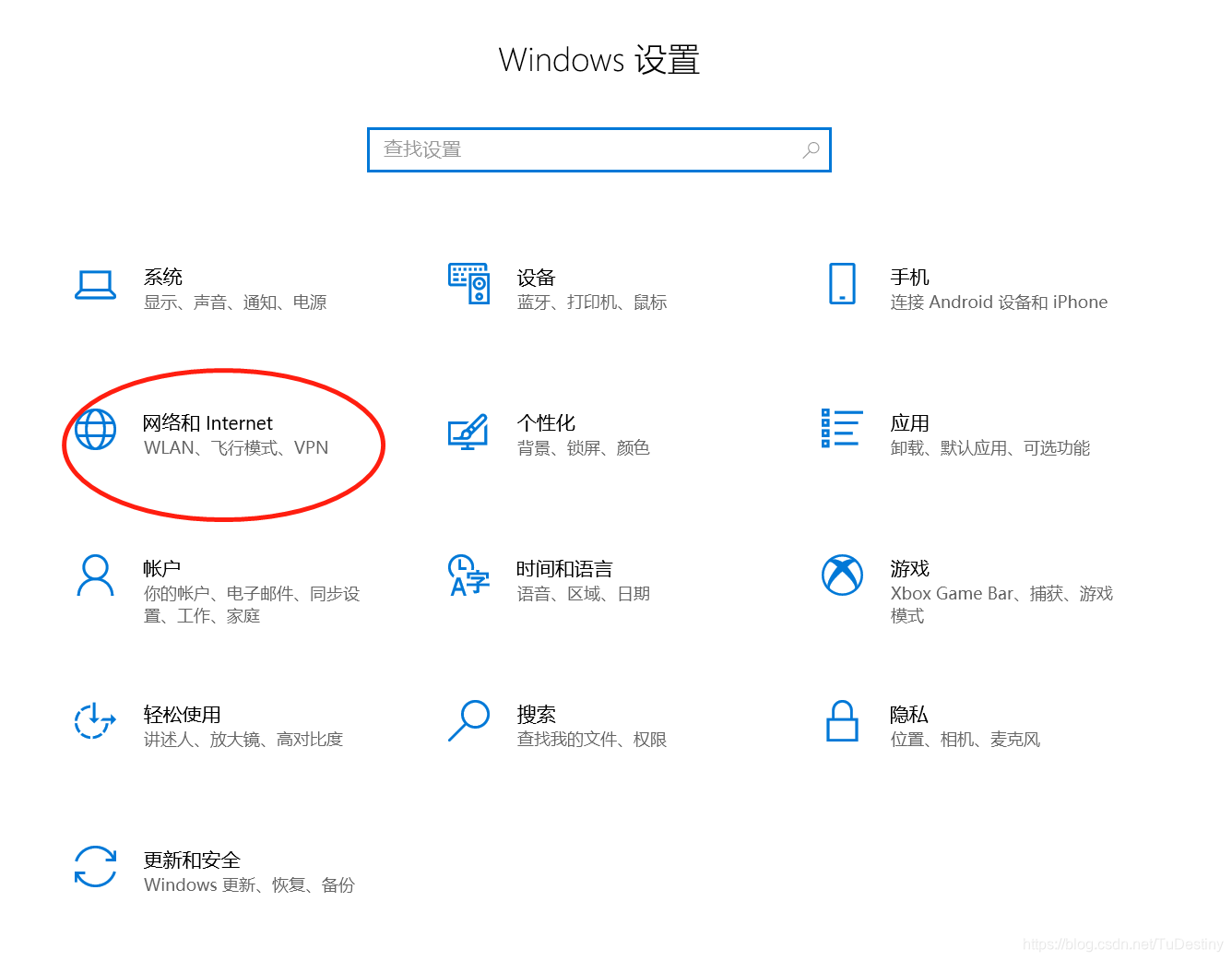This screenshot has height=961, width=1232.
Task: Click the Windows 设置 page title
Action: (599, 60)
